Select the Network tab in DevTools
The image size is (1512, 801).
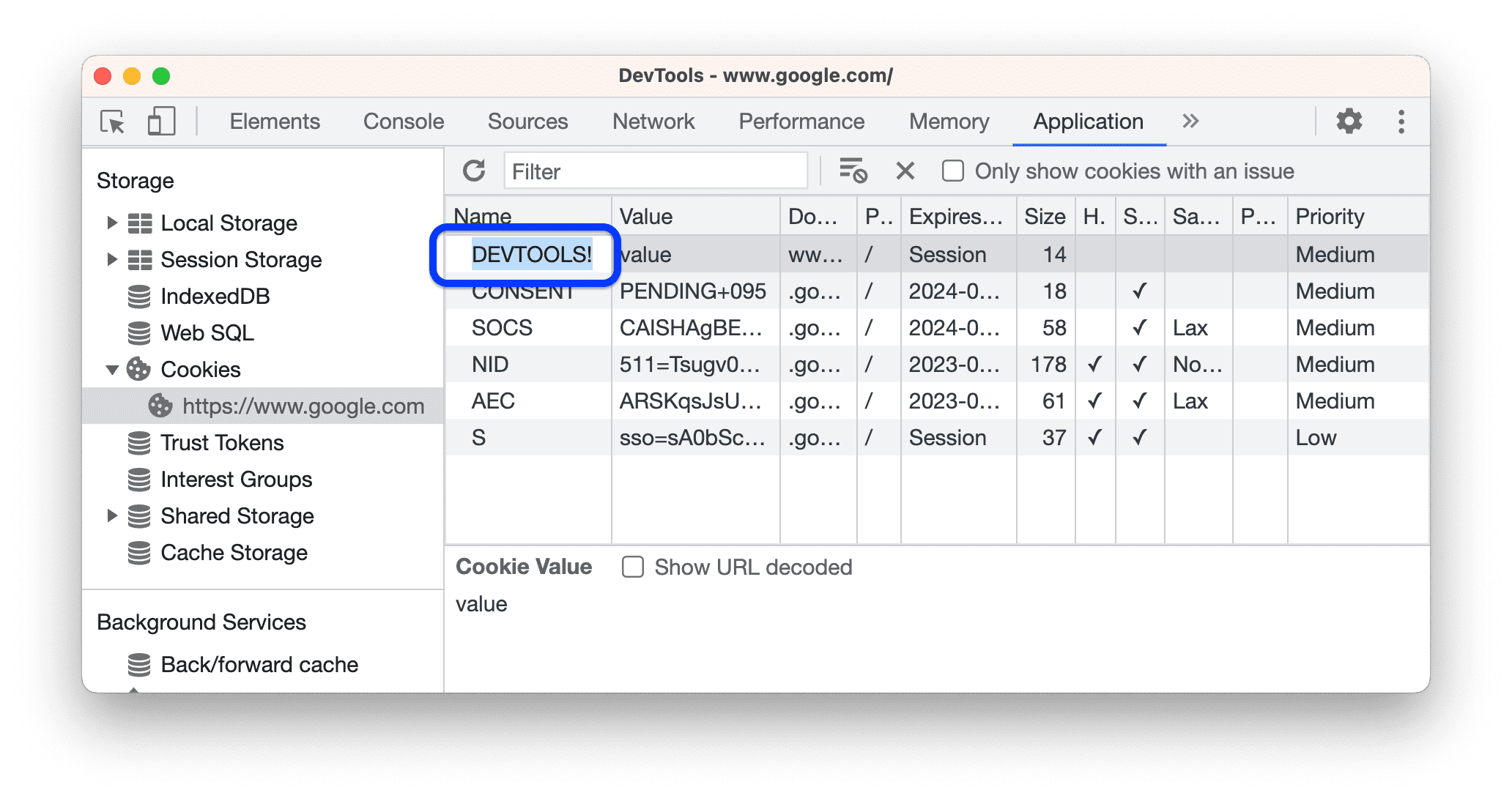654,120
